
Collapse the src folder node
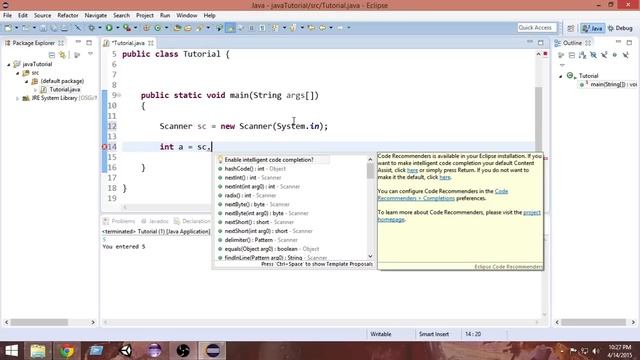[x=18, y=73]
